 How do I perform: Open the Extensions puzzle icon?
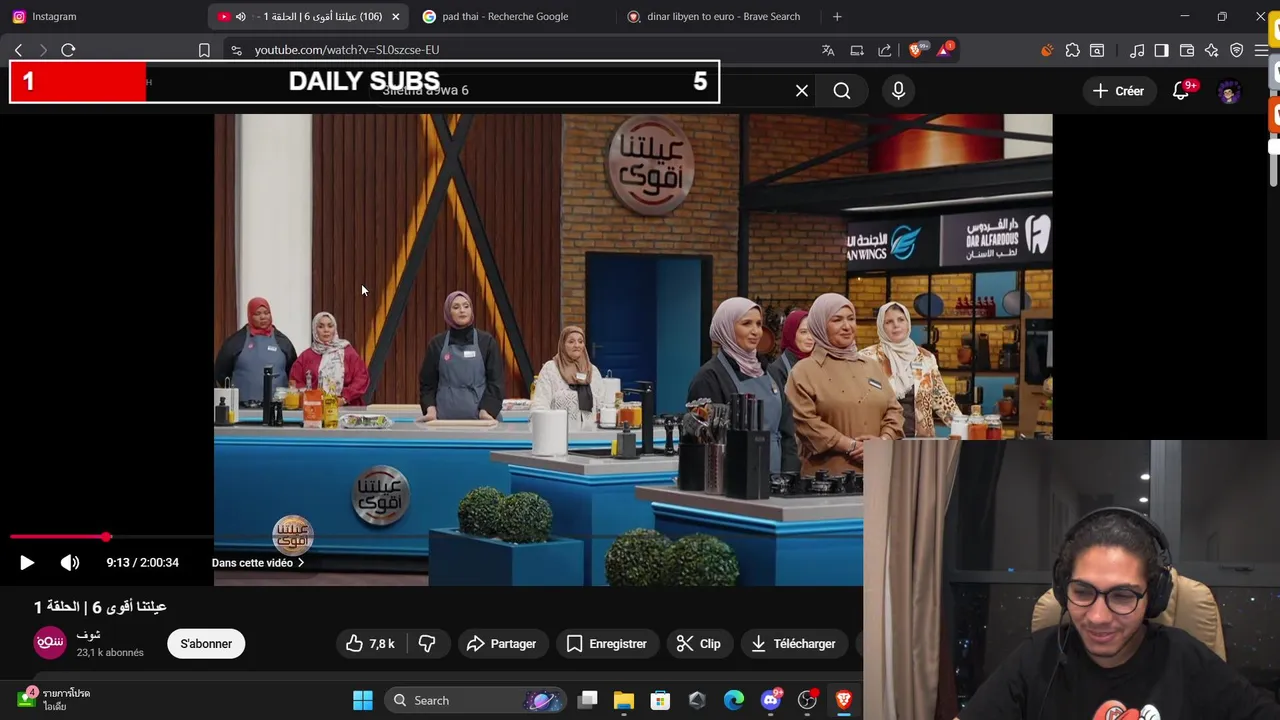pos(1073,50)
